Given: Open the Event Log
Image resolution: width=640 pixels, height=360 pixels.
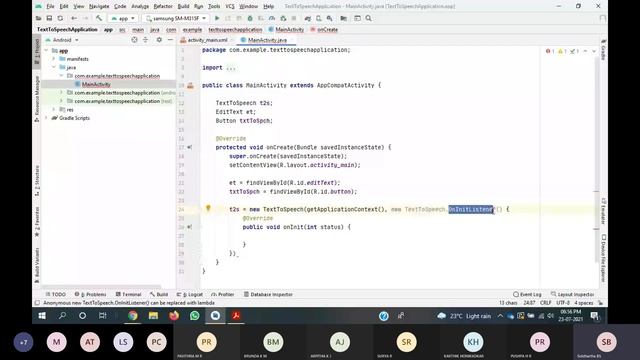Looking at the screenshot, I should coord(527,294).
